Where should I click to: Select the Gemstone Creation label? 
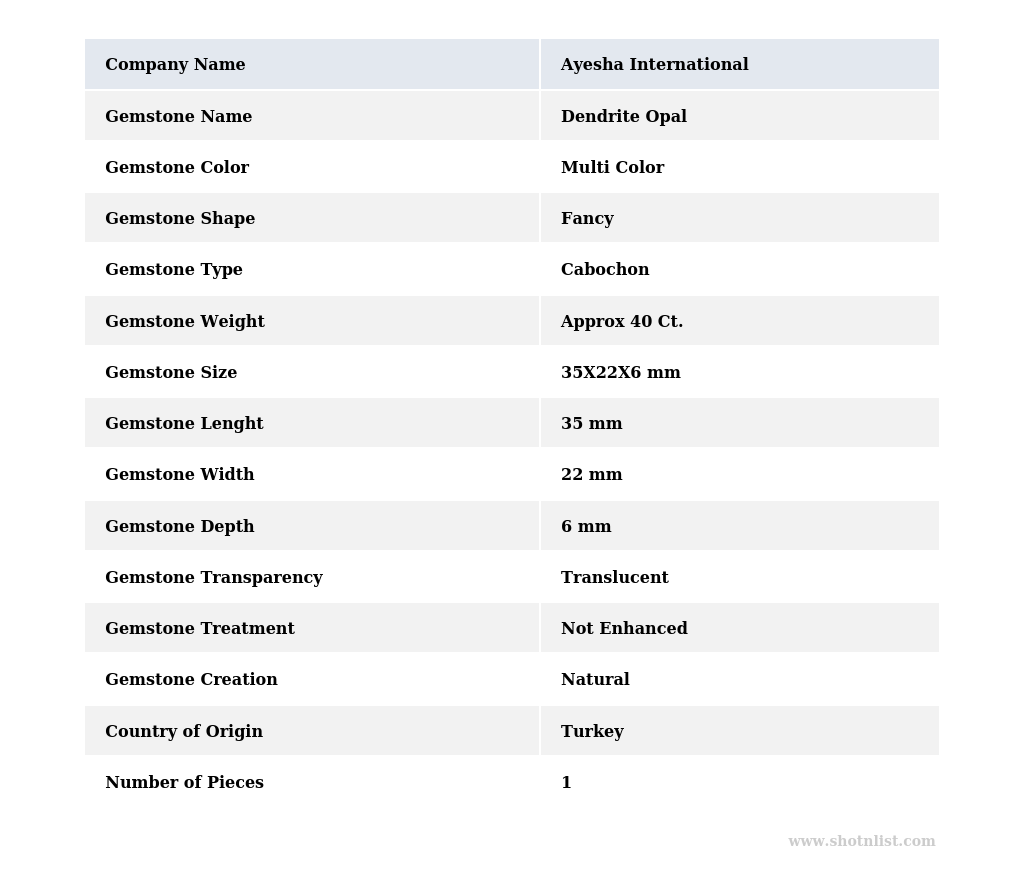click(191, 680)
